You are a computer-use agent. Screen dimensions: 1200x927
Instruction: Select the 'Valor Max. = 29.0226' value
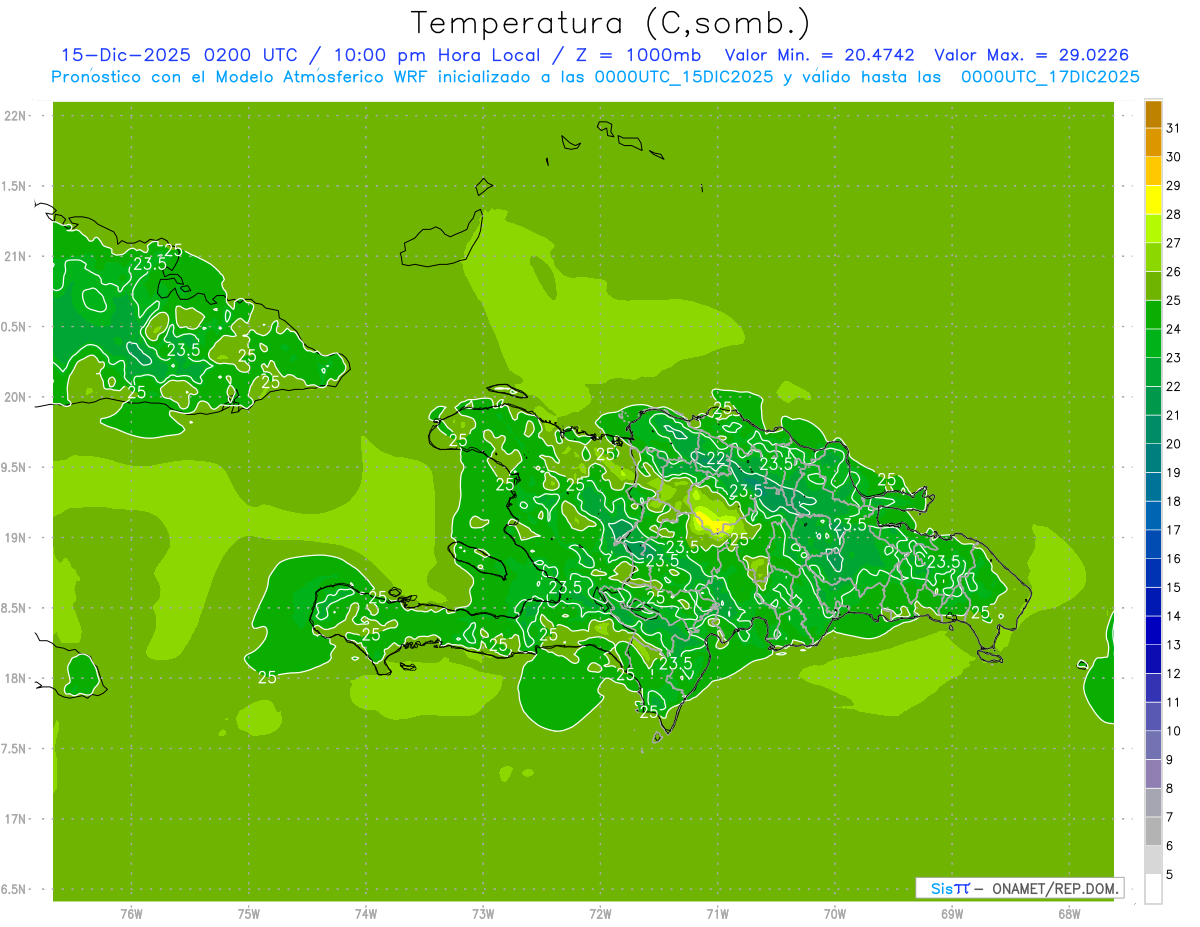pyautogui.click(x=1033, y=55)
